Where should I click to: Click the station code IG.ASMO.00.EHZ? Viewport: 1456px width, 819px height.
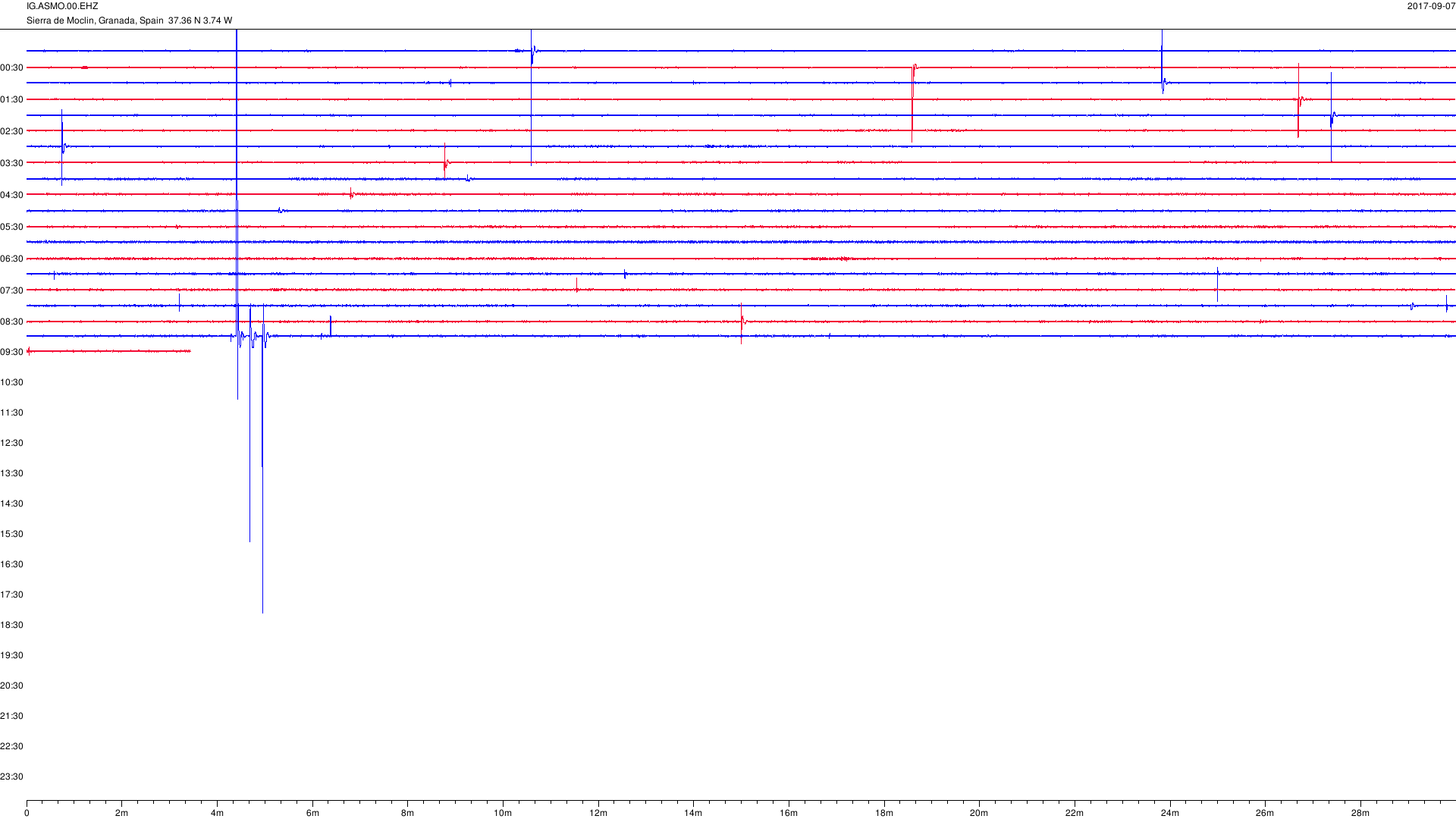pos(62,6)
